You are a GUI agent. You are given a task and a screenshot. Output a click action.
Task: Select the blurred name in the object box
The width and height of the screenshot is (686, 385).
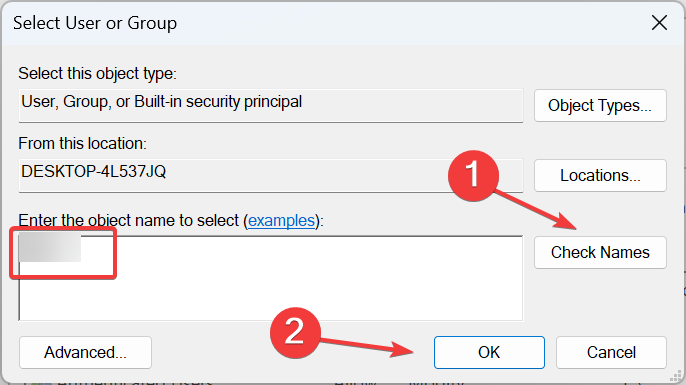coord(50,248)
